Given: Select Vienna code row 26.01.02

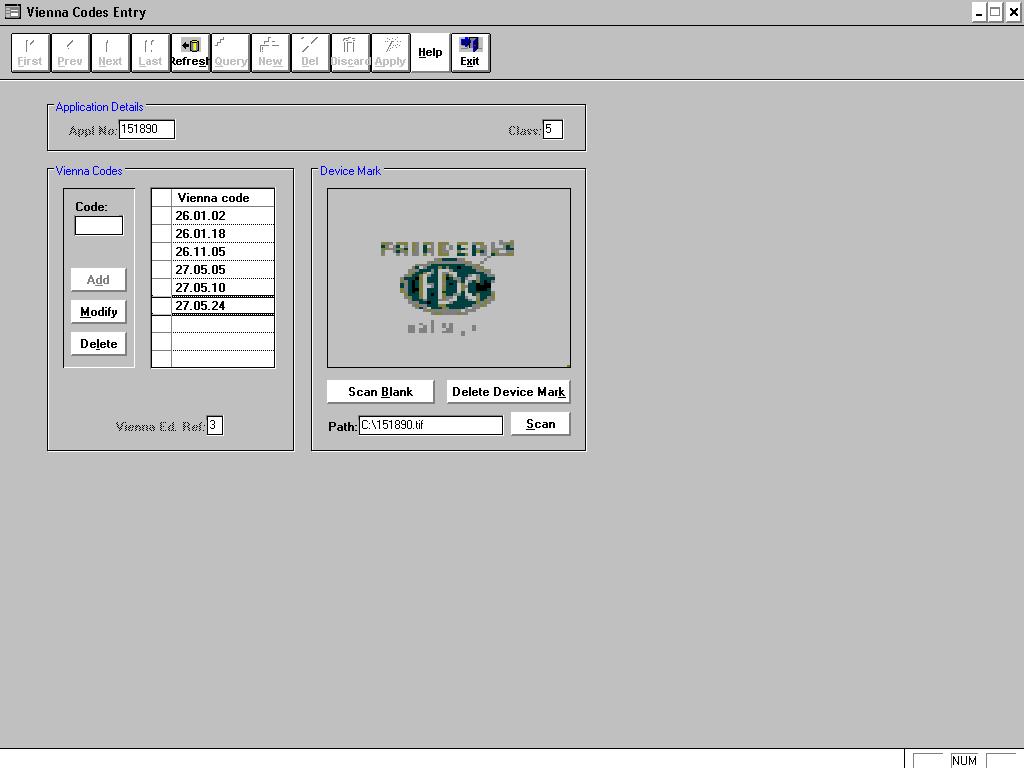Looking at the screenshot, I should click(222, 216).
